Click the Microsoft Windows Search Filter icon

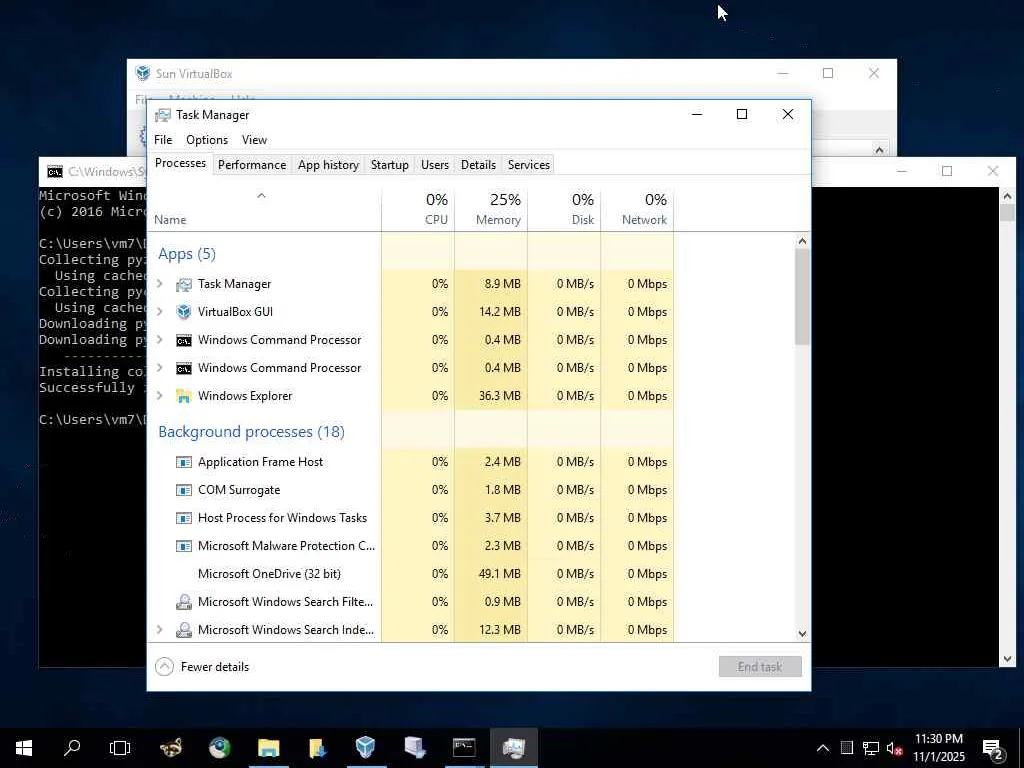pyautogui.click(x=184, y=602)
